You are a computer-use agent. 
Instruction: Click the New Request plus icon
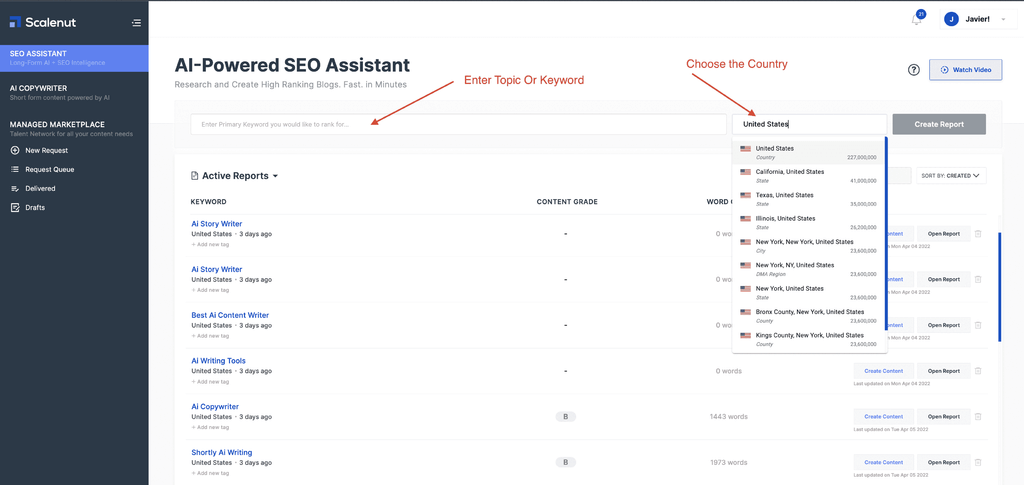15,150
